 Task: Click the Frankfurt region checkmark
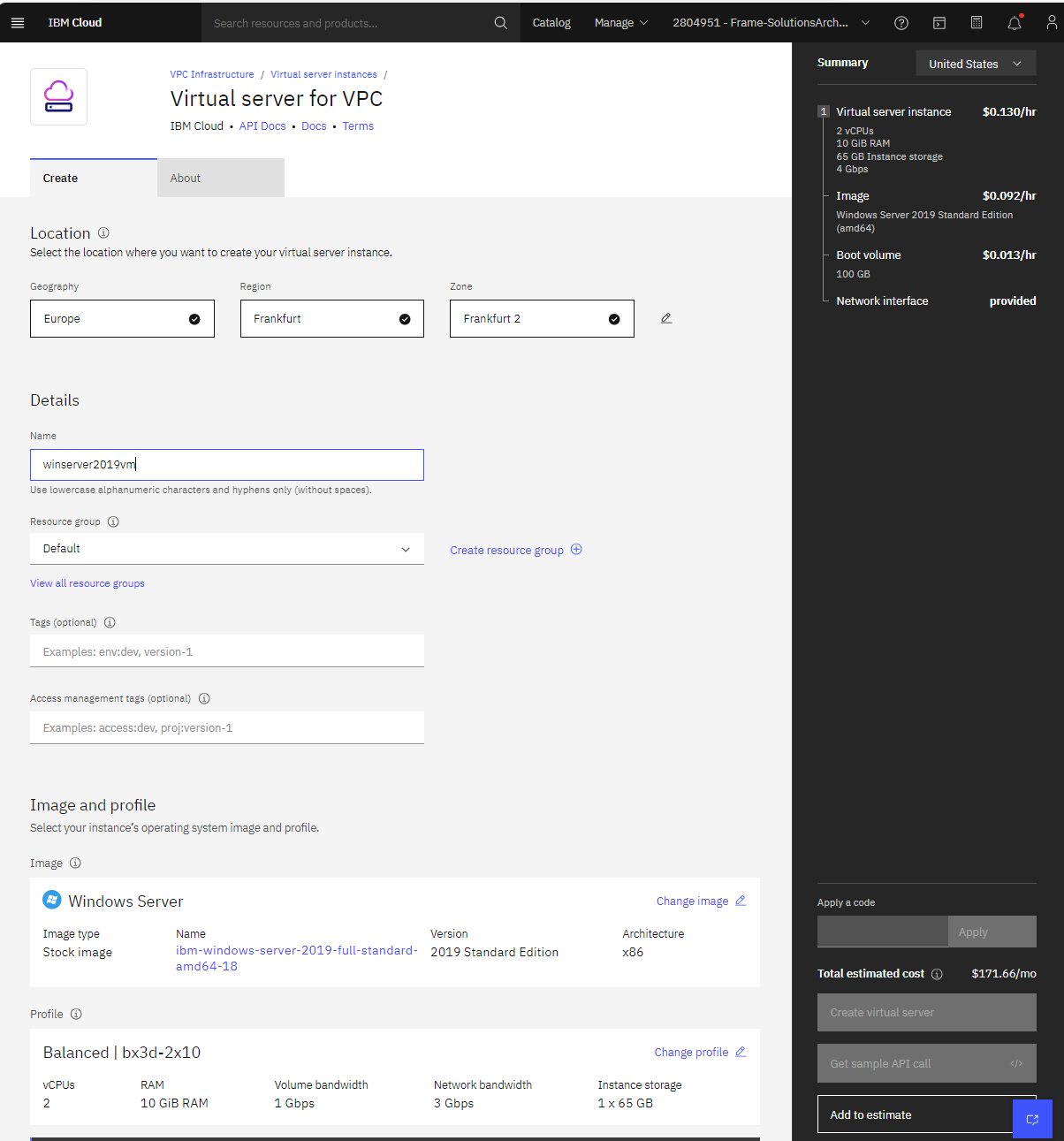tap(405, 319)
